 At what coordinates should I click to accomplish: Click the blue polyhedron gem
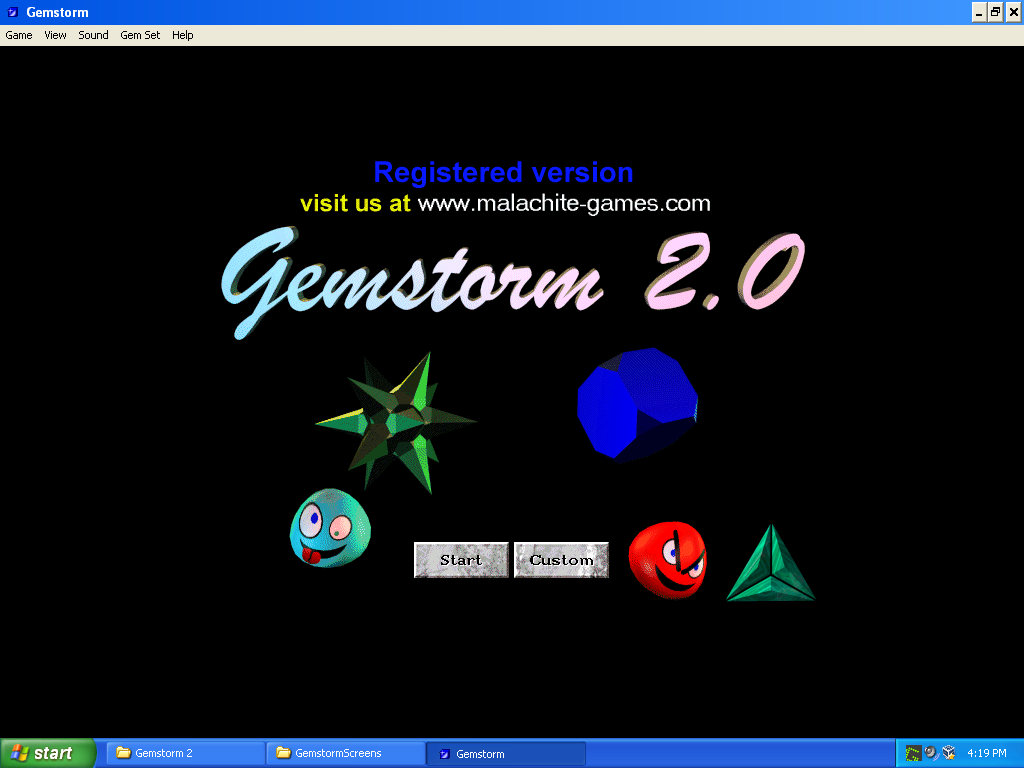pos(637,404)
